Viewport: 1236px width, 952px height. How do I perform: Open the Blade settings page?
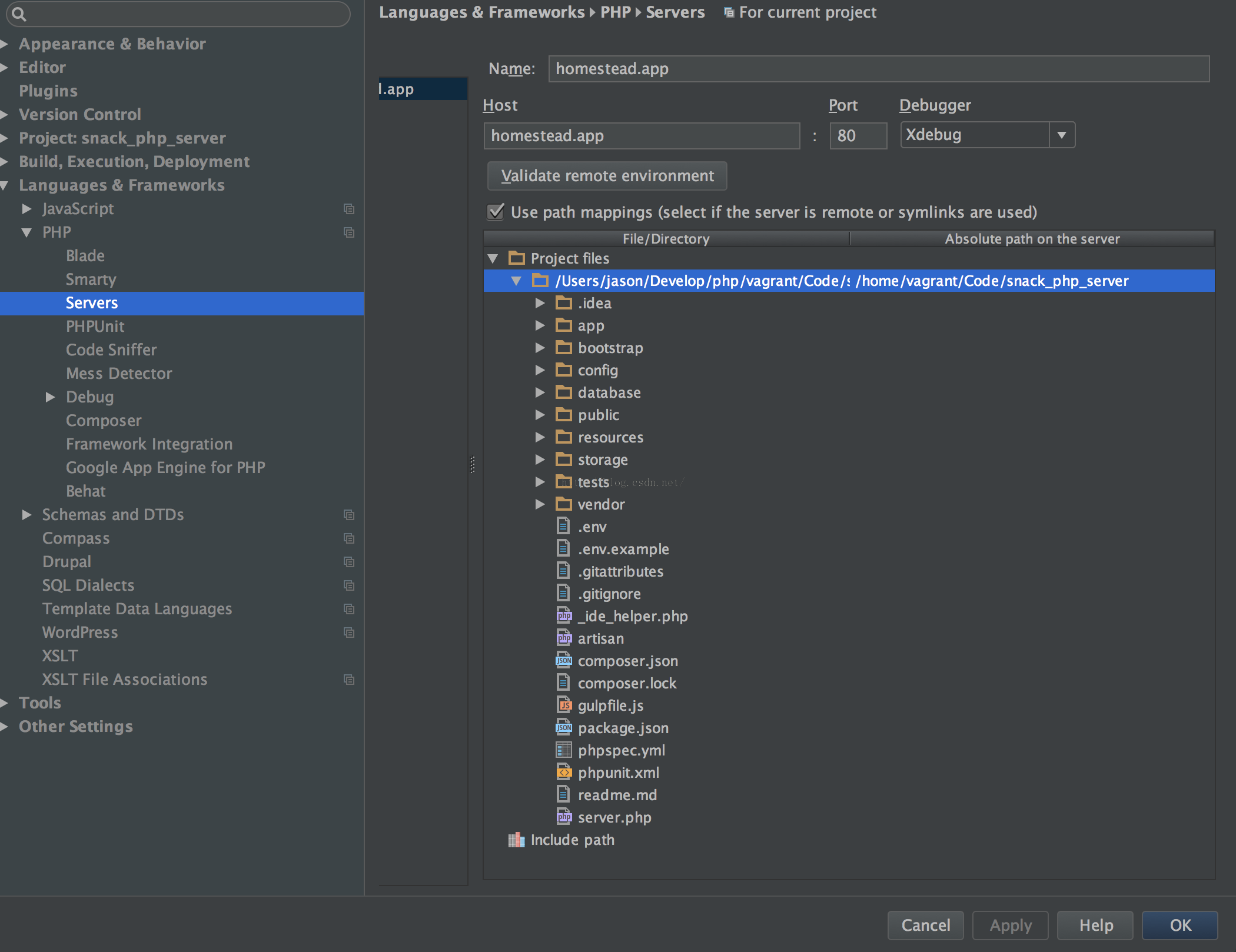click(x=85, y=256)
